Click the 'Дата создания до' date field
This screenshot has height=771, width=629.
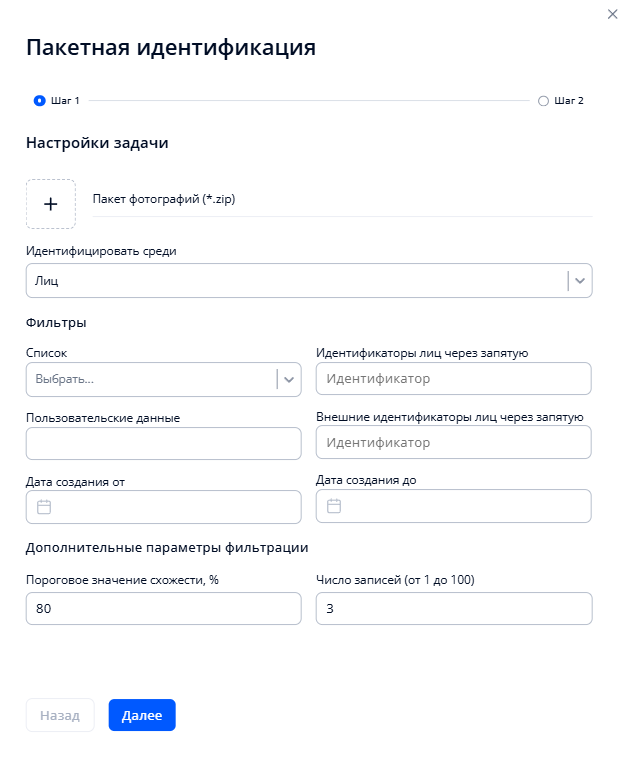[465, 506]
